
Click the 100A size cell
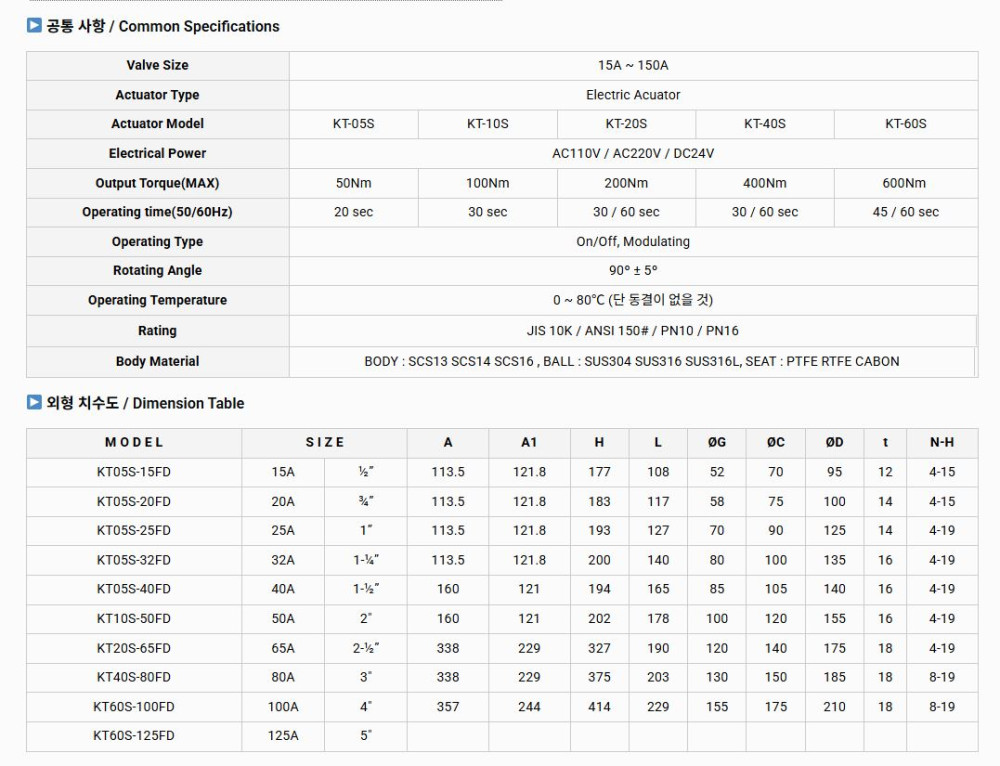click(283, 707)
